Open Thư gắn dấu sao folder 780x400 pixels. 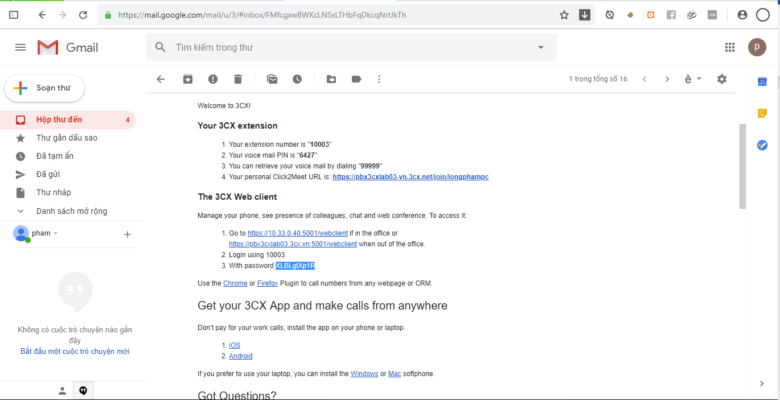point(68,138)
